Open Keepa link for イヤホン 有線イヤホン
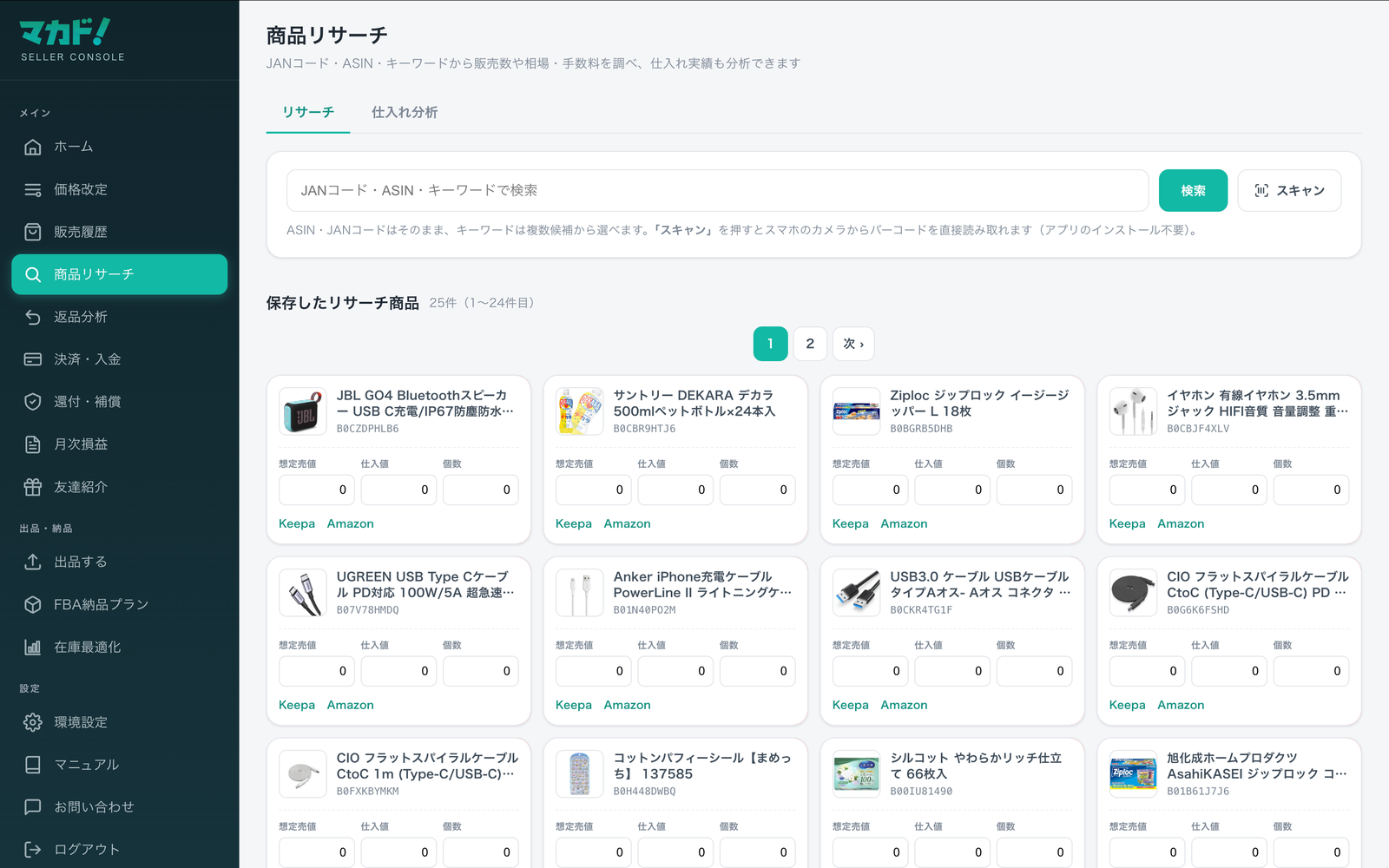1389x868 pixels. (1127, 523)
